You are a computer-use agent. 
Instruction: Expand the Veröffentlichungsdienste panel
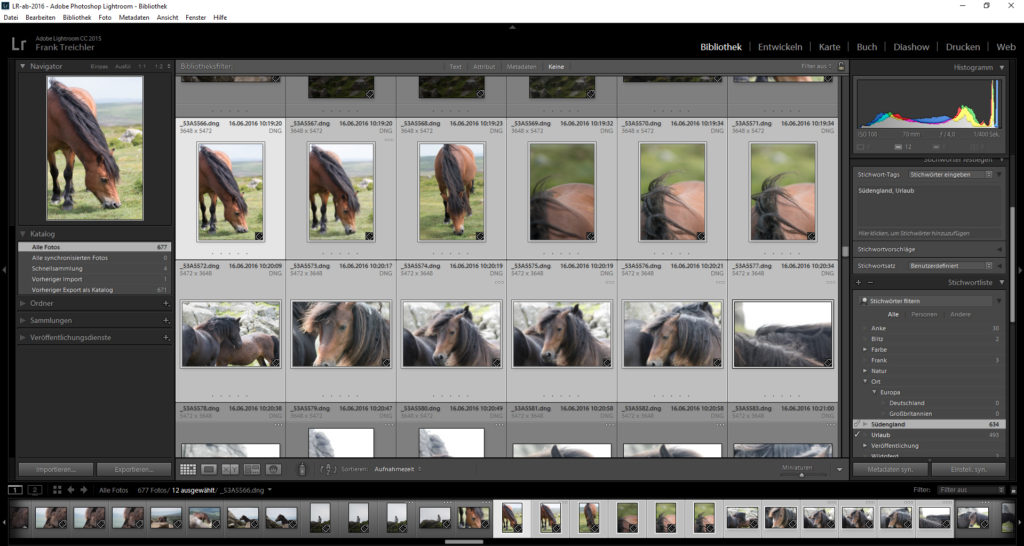coord(23,338)
